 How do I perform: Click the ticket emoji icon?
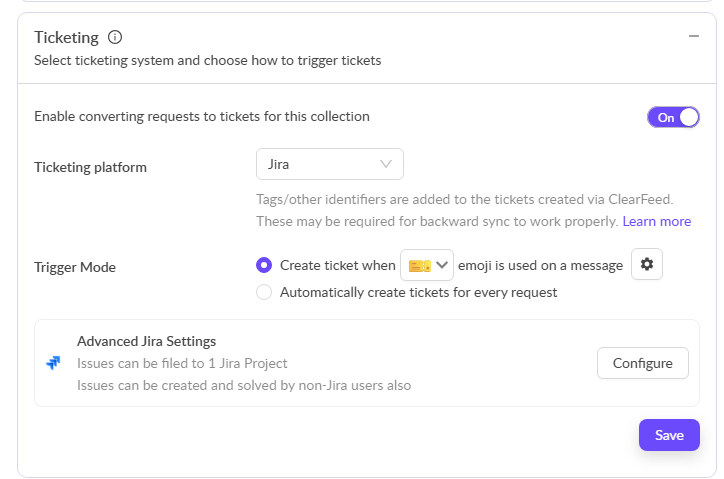pyautogui.click(x=419, y=265)
